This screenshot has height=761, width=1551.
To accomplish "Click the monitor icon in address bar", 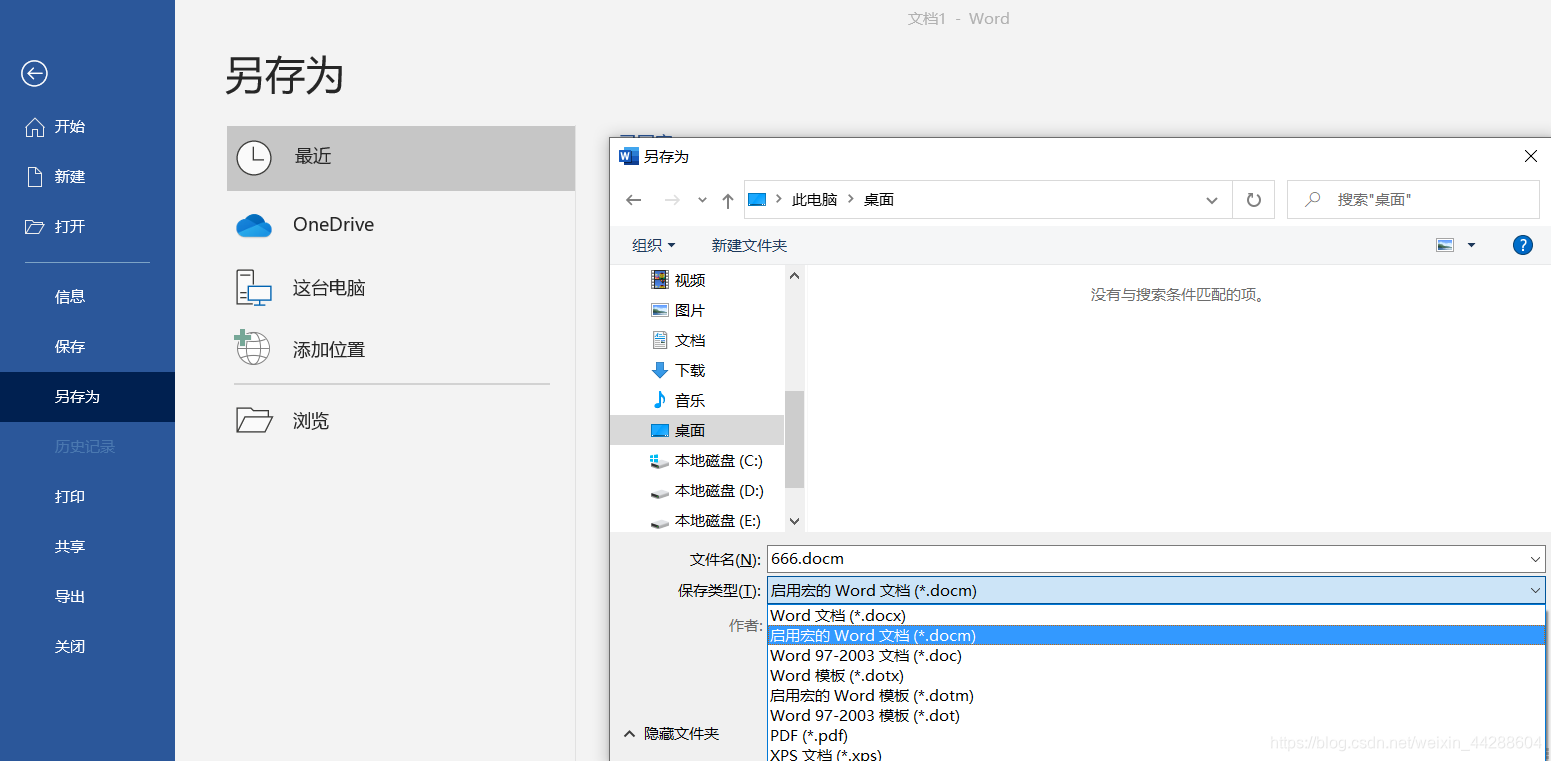I will coord(757,200).
